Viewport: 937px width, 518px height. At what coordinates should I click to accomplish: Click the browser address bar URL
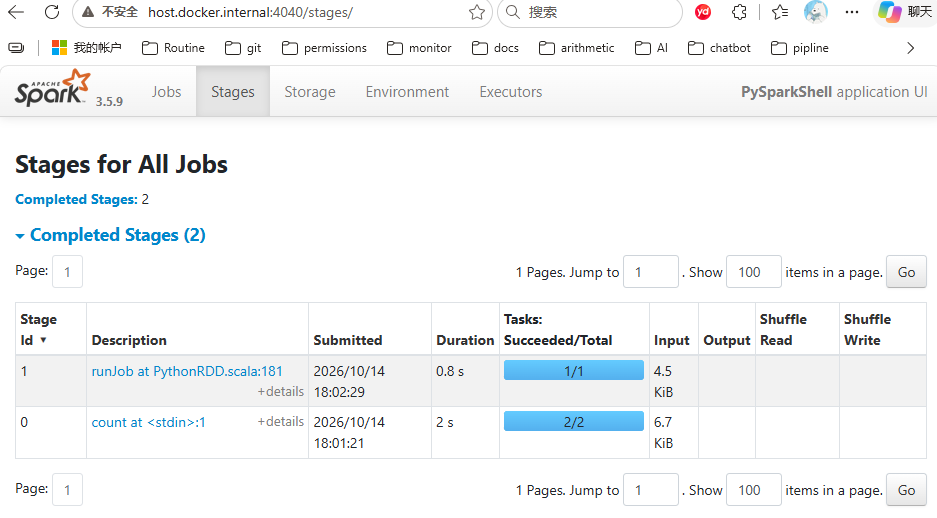pos(250,12)
